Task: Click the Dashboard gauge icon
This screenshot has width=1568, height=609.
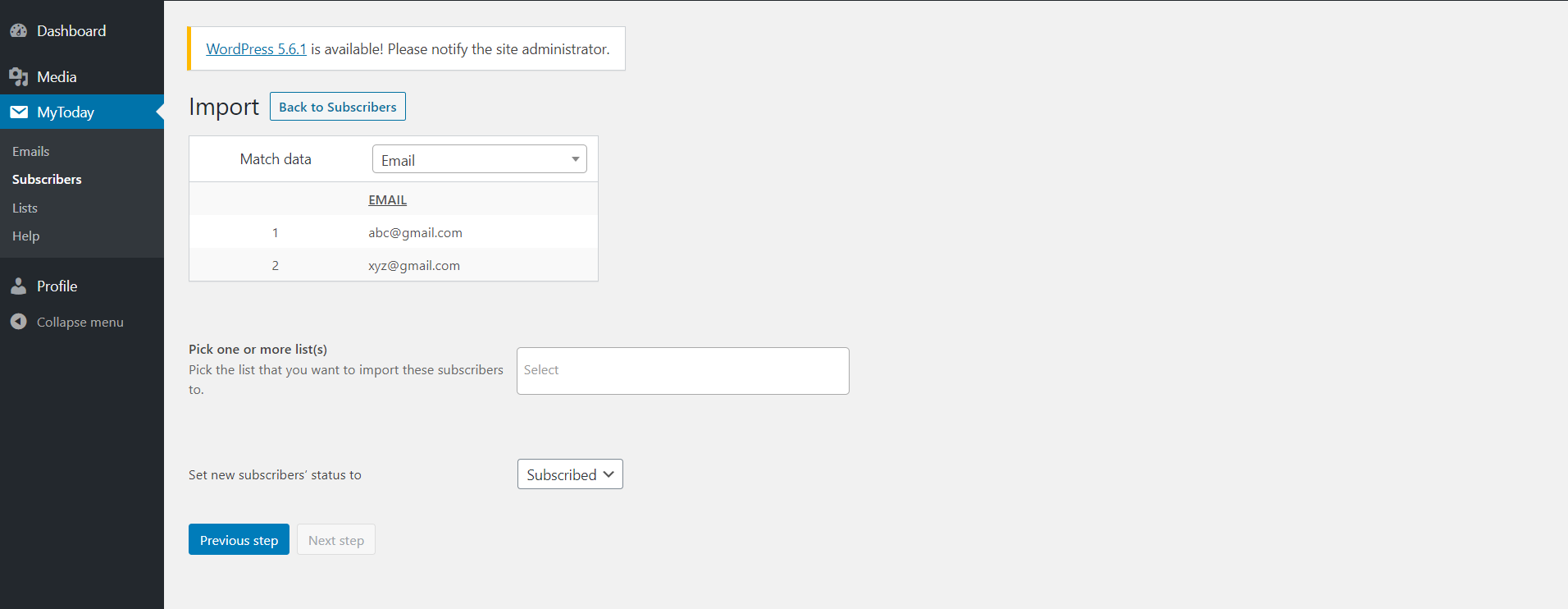Action: [x=19, y=31]
